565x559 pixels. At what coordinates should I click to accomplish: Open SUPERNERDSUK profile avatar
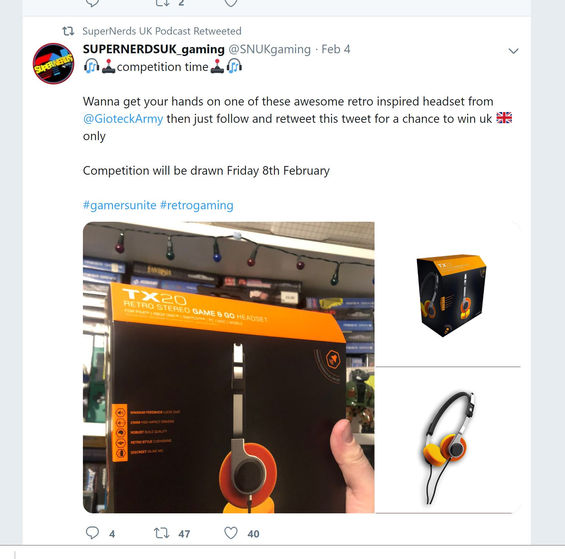53,63
